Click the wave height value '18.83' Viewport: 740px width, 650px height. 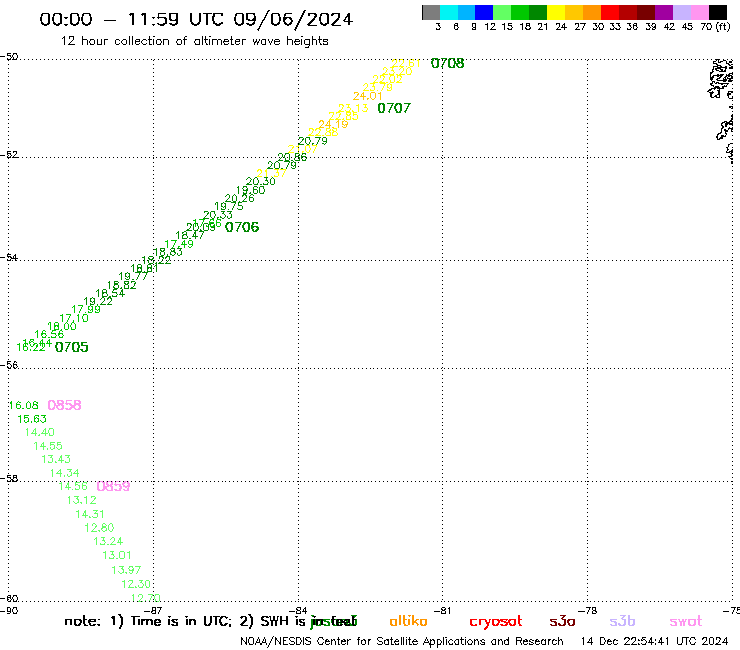pos(168,252)
